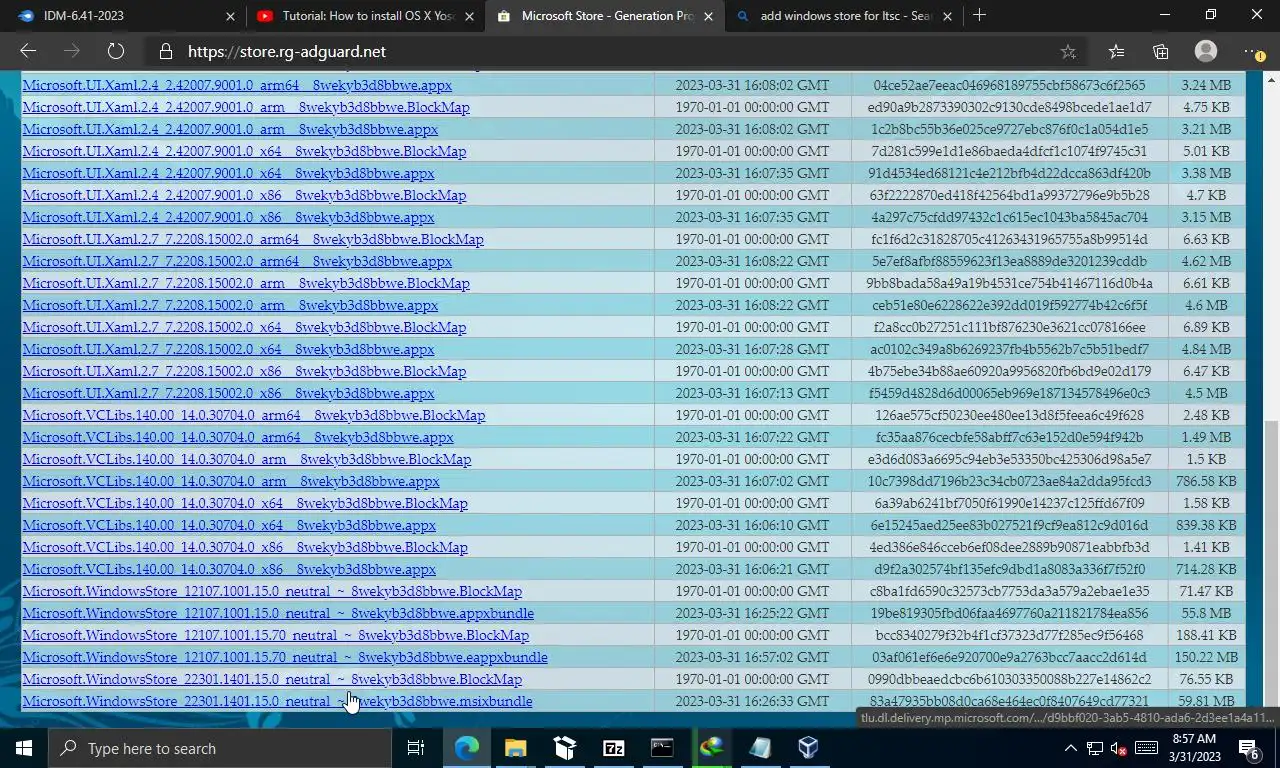Download UI.Xaml.2.7 x86 BlockMap link
The image size is (1280, 768).
pos(244,371)
